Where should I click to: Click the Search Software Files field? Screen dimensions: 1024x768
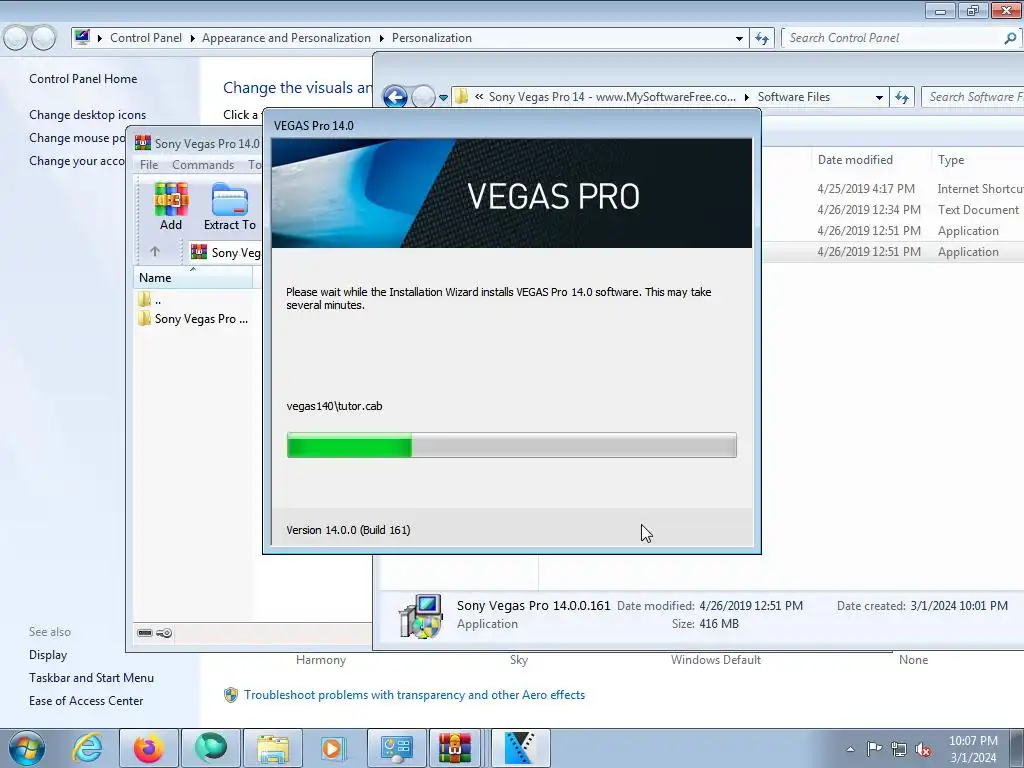(x=973, y=97)
